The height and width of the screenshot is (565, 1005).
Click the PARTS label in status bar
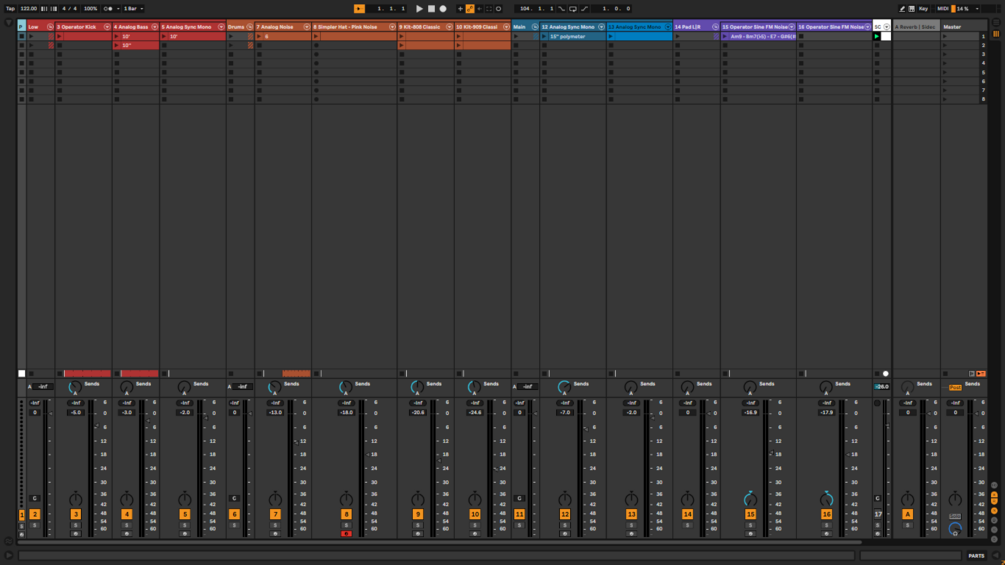(976, 556)
